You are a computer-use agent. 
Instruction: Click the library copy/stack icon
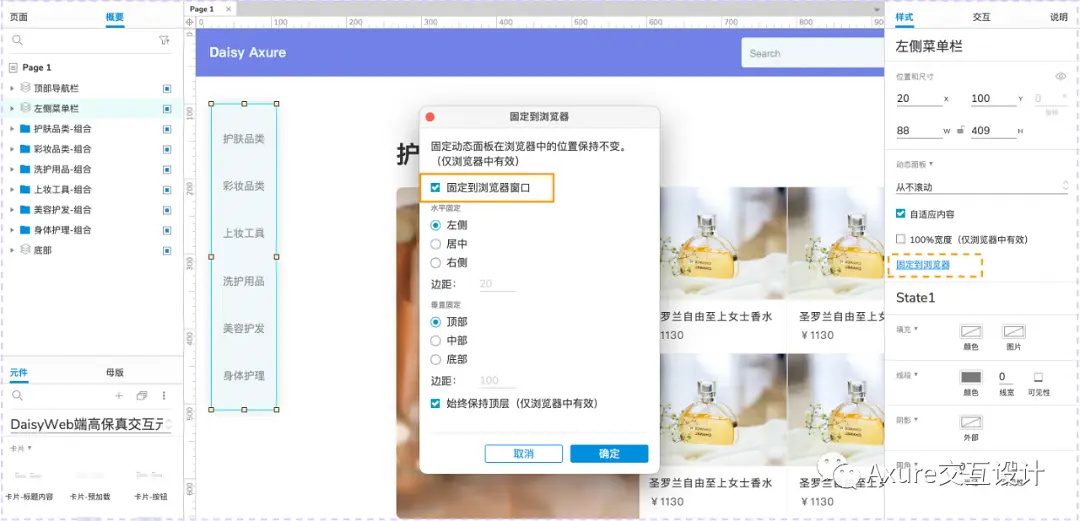[142, 396]
